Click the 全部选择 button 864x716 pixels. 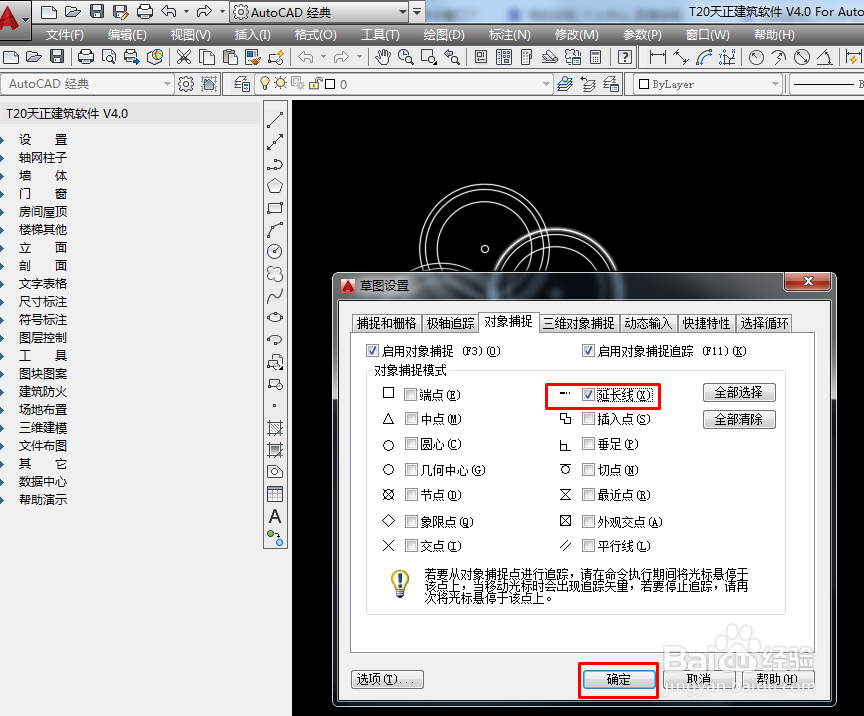[x=739, y=392]
